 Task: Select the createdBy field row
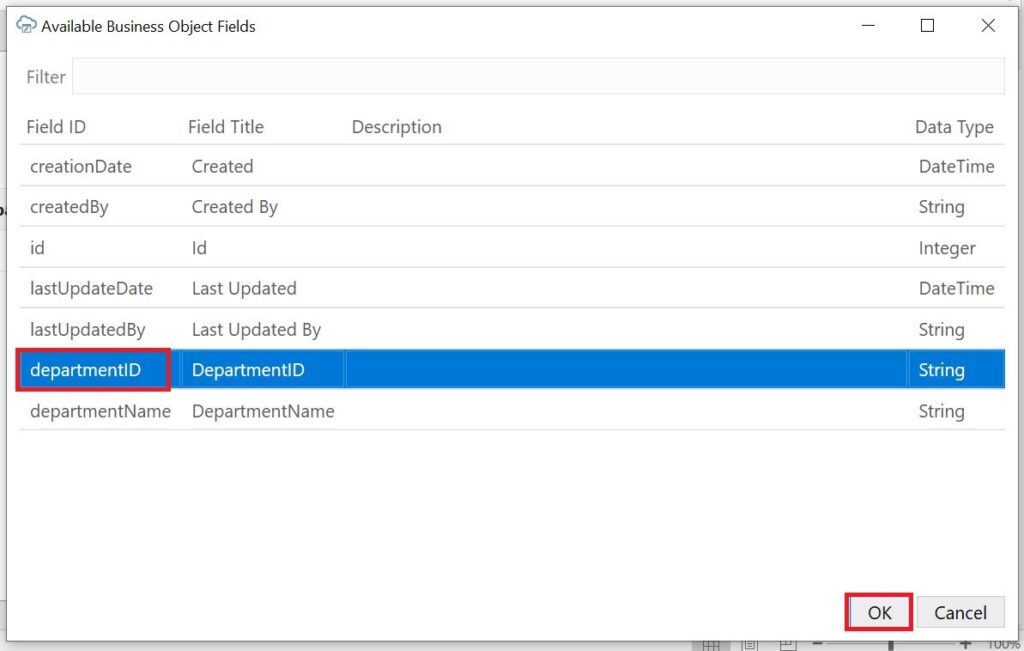pos(69,207)
